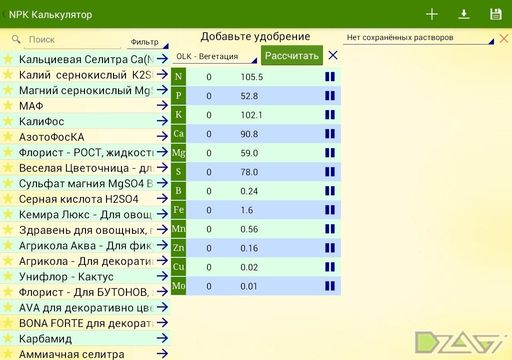Image resolution: width=512 pixels, height=360 pixels.
Task: Click arrow next to Веселая Цветочница
Action: point(162,167)
